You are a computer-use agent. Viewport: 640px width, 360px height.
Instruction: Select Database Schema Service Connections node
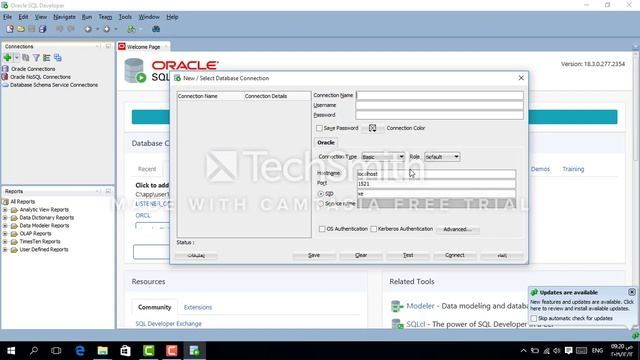[x=53, y=85]
